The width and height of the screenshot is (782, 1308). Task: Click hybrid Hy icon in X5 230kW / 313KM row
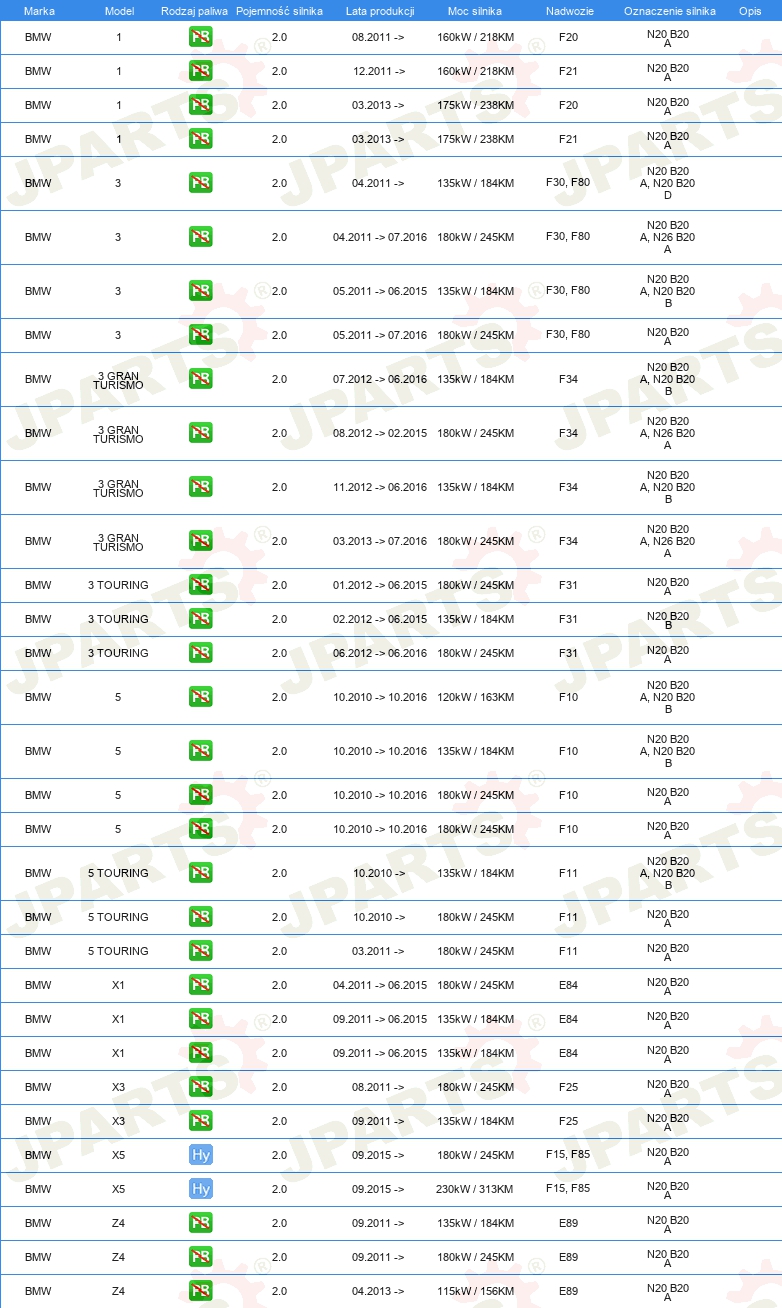201,1189
